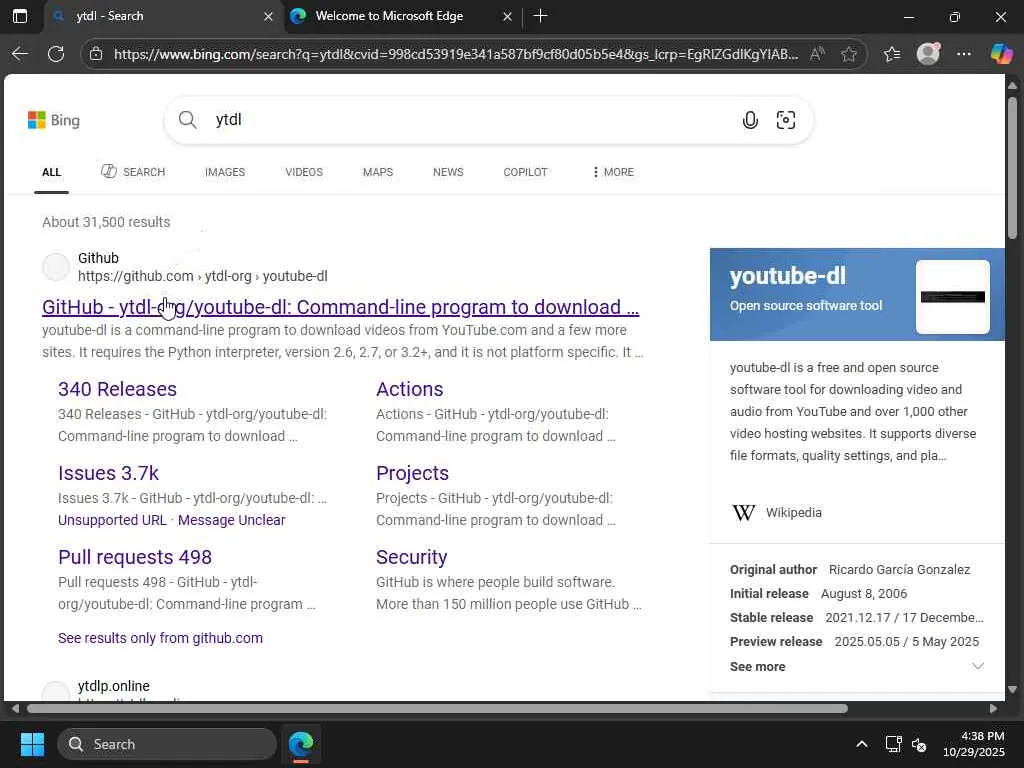This screenshot has width=1024, height=768.
Task: Click Ricardo García Gonzalez author text
Action: [899, 569]
